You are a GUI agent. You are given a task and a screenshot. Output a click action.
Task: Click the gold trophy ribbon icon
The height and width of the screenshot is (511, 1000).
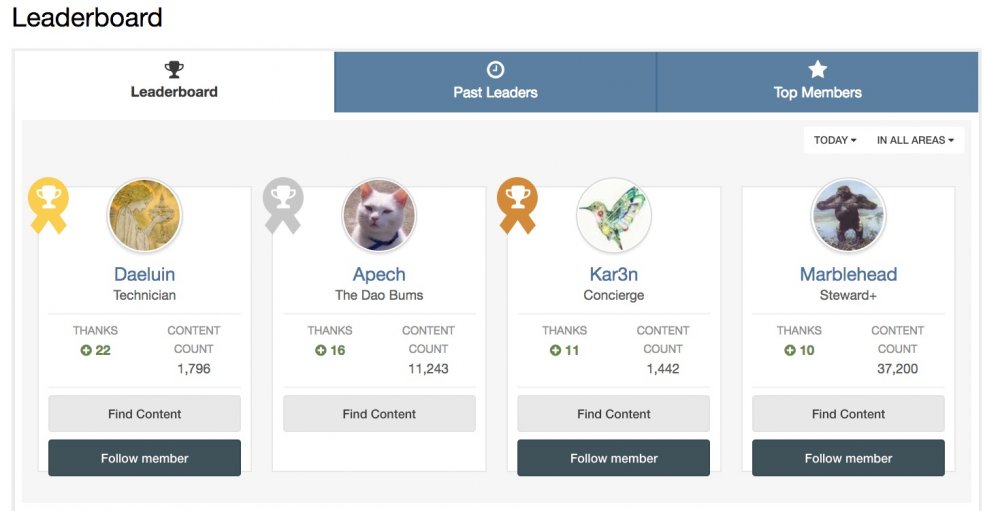click(x=48, y=205)
